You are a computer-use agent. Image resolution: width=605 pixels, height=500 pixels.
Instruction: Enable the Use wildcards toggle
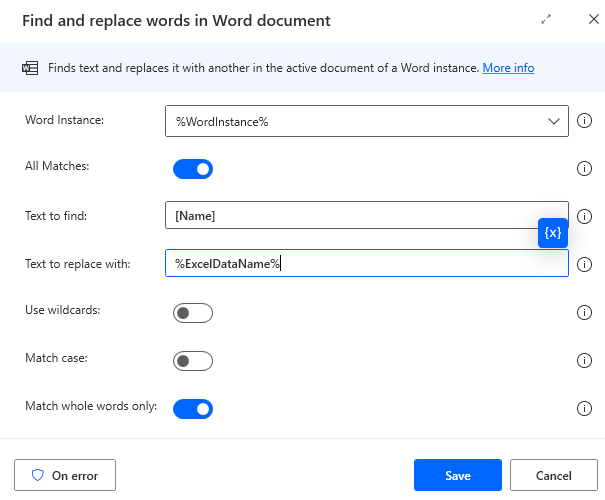[193, 313]
